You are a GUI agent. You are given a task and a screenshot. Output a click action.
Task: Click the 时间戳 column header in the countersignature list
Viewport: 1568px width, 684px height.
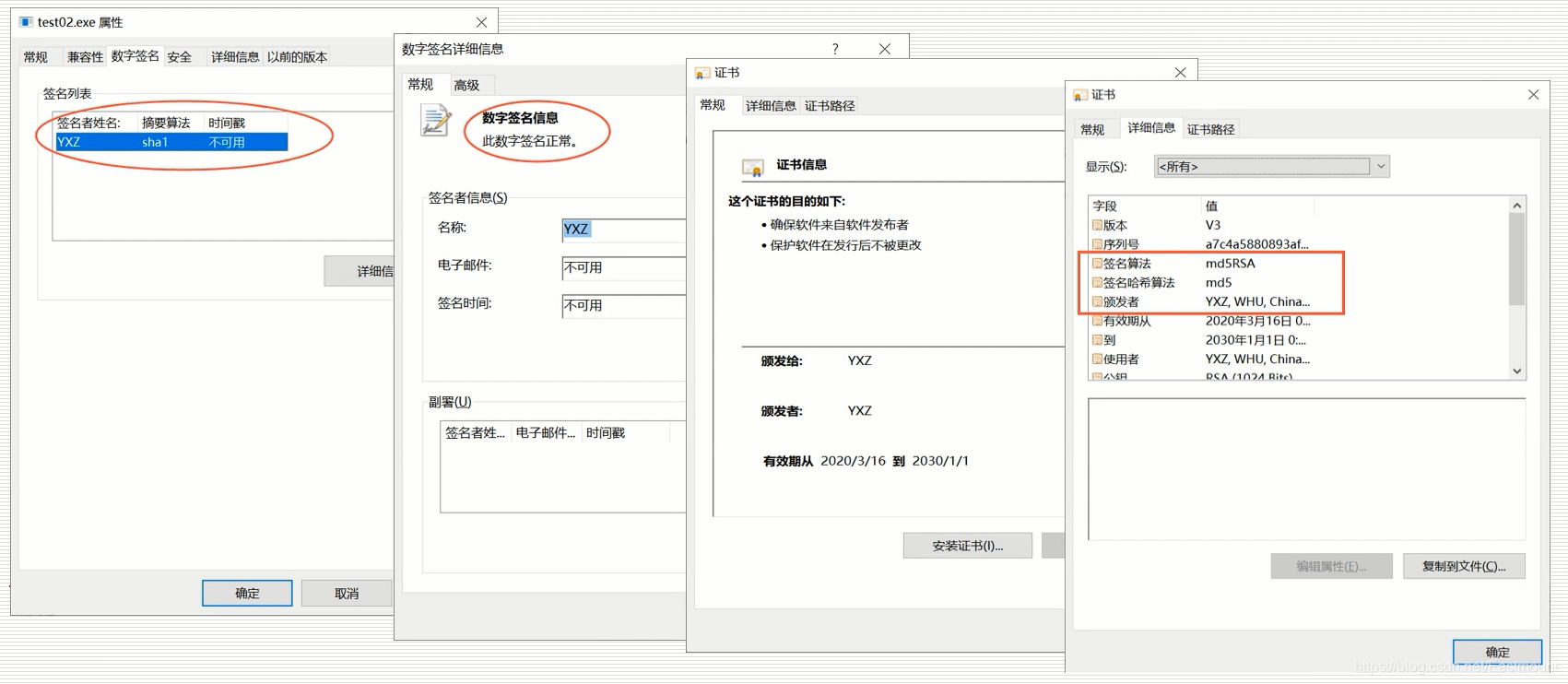627,432
